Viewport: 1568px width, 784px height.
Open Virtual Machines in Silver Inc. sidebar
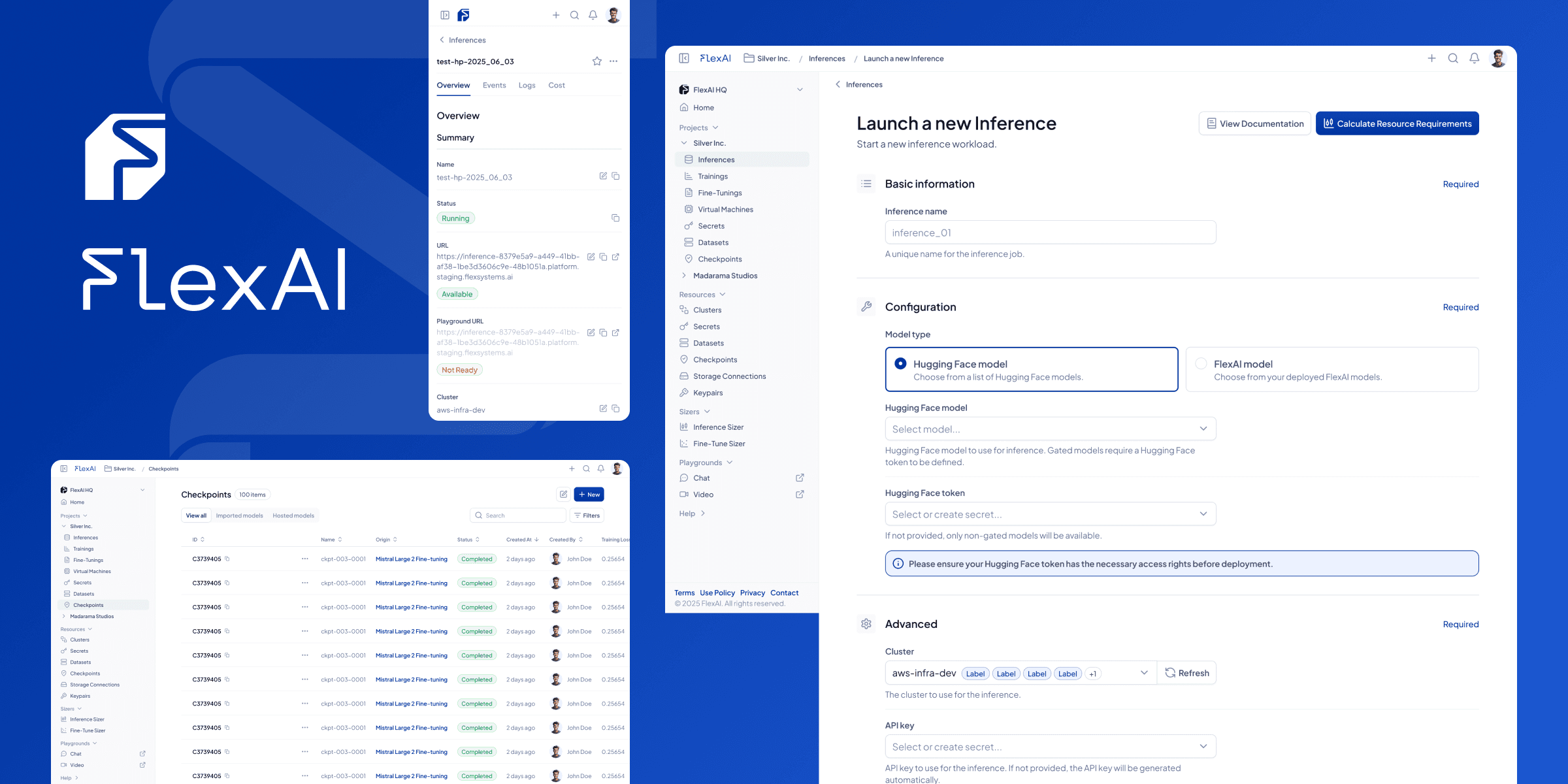point(725,209)
